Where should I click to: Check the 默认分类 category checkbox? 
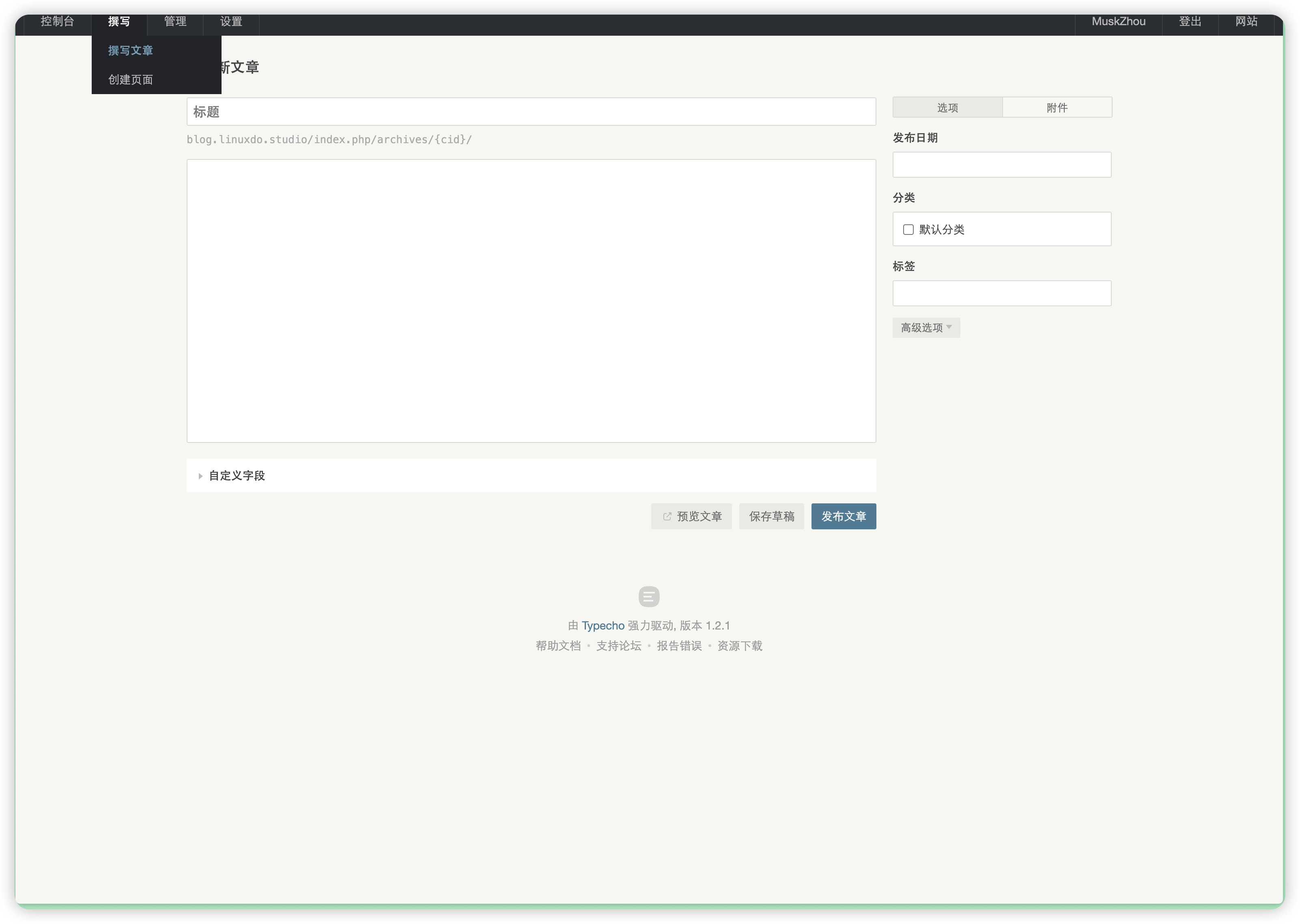[x=908, y=229]
